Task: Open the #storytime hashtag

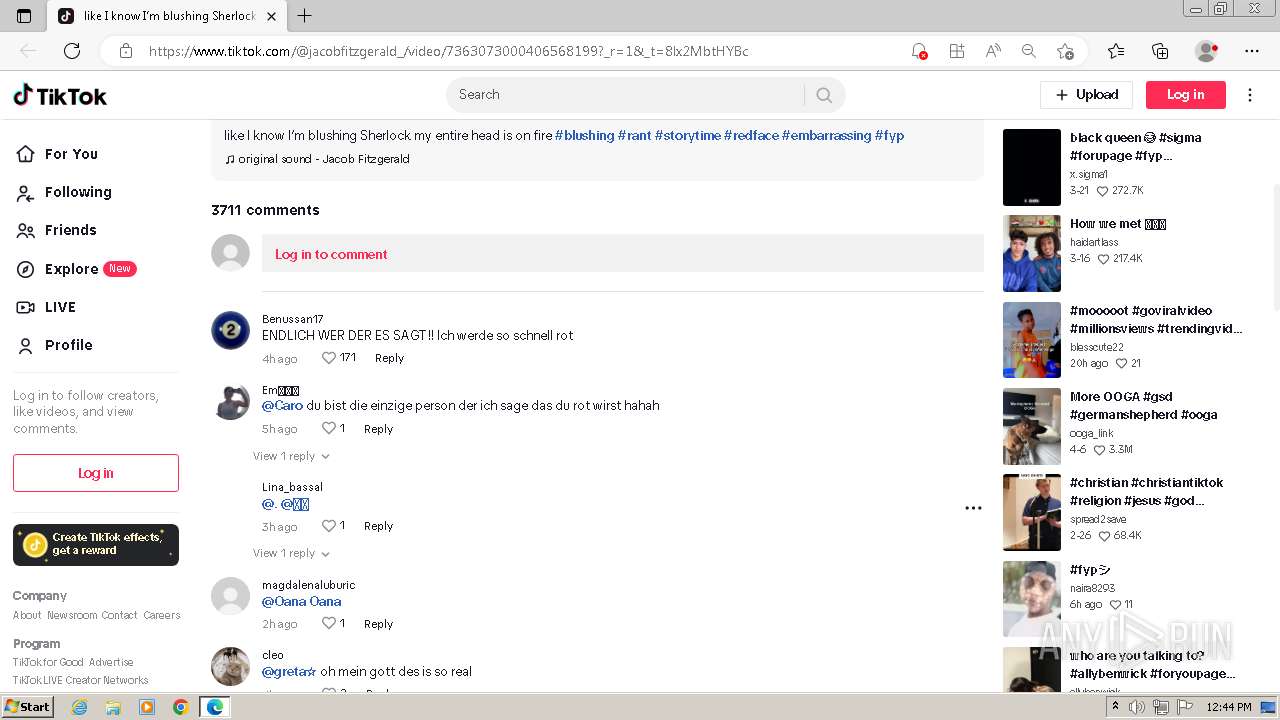Action: pyautogui.click(x=687, y=135)
